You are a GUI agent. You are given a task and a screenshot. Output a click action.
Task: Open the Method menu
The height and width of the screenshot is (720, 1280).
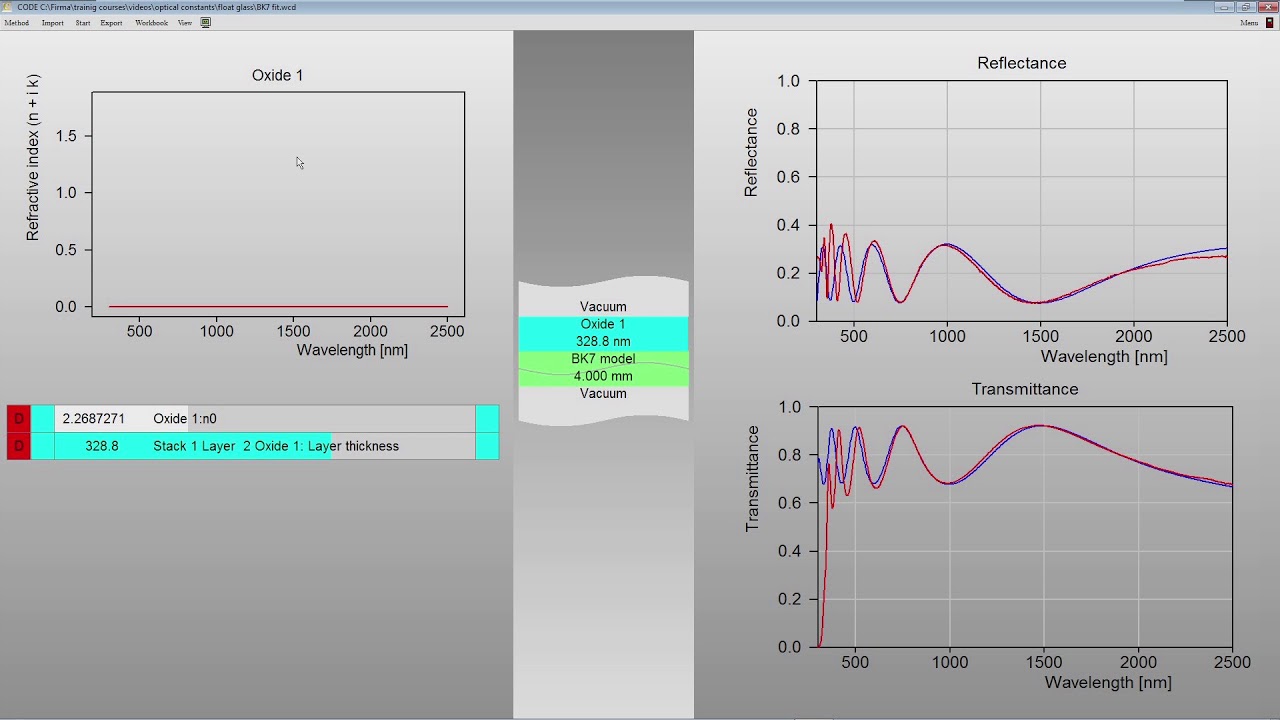point(17,23)
